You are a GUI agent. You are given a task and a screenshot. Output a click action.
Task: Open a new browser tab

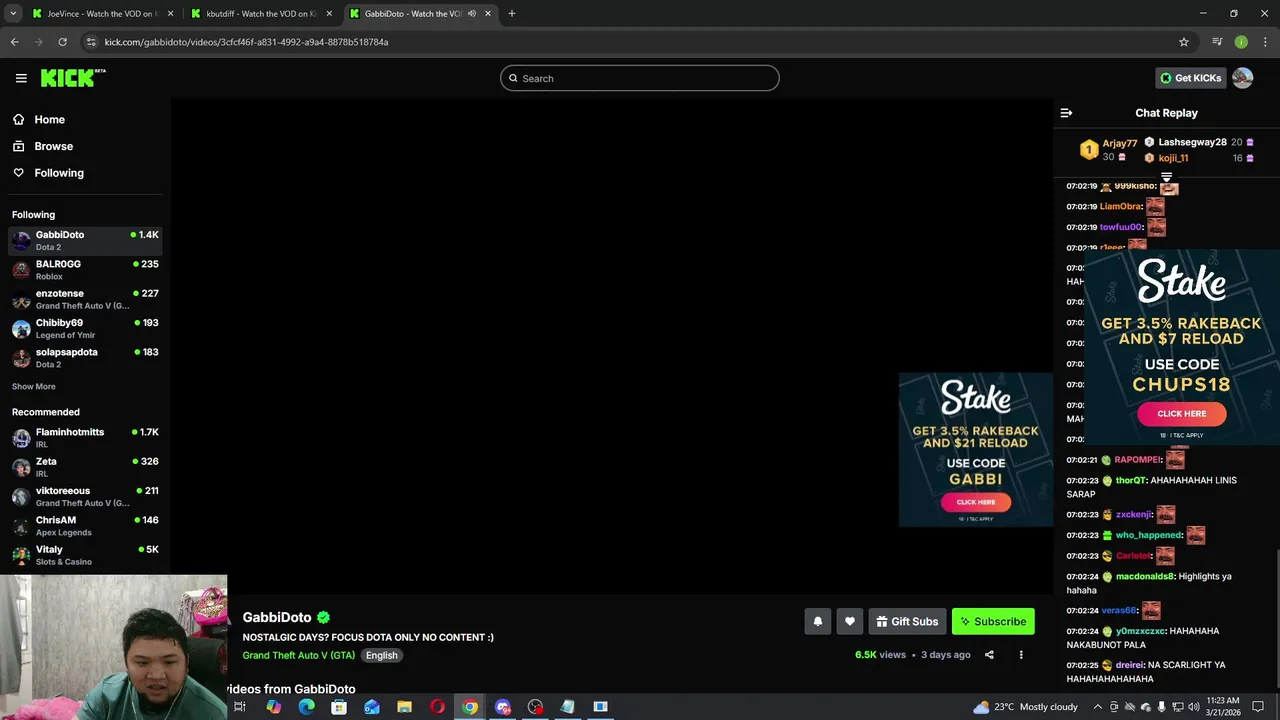tap(512, 14)
